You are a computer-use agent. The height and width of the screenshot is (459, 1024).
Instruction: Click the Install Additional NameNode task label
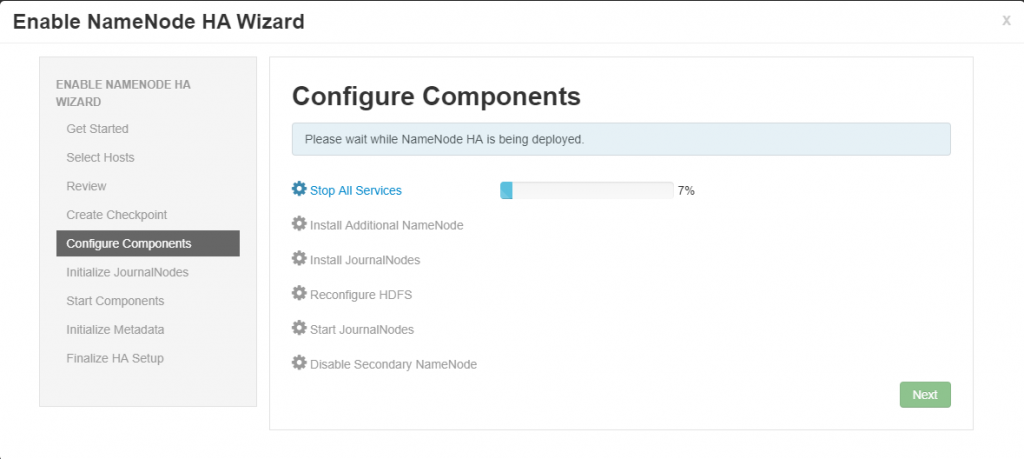point(387,225)
